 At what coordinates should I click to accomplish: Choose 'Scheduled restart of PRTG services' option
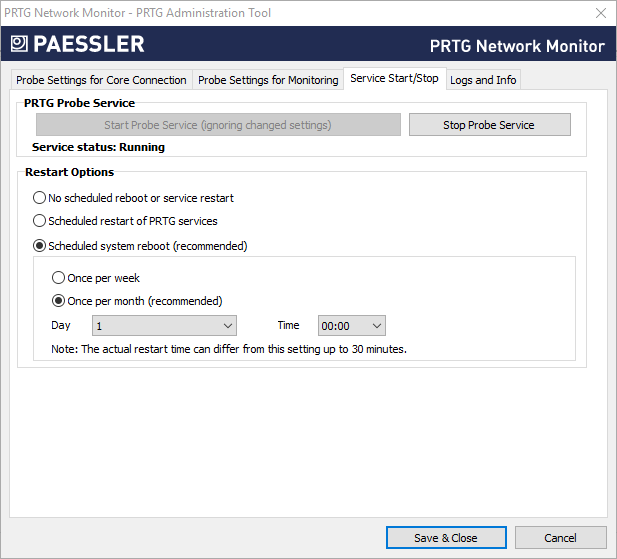click(x=40, y=221)
